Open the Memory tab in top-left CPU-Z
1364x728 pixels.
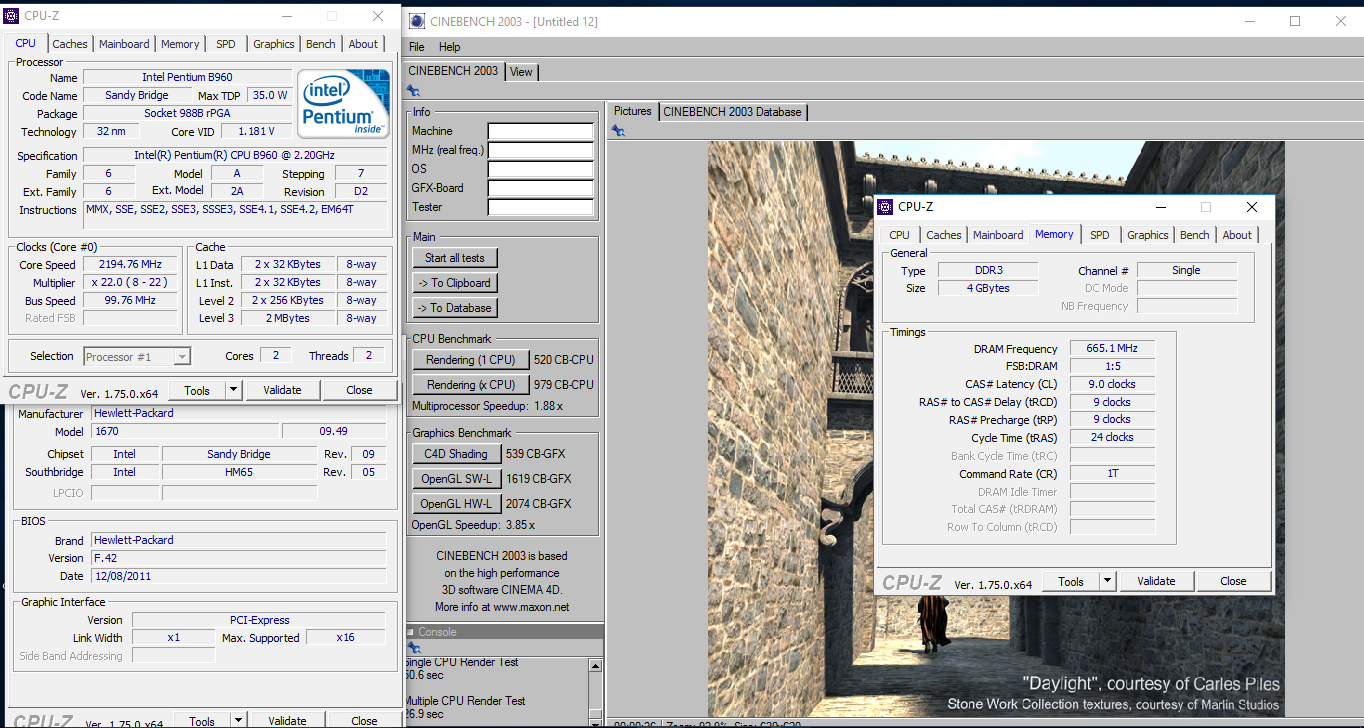[x=180, y=44]
